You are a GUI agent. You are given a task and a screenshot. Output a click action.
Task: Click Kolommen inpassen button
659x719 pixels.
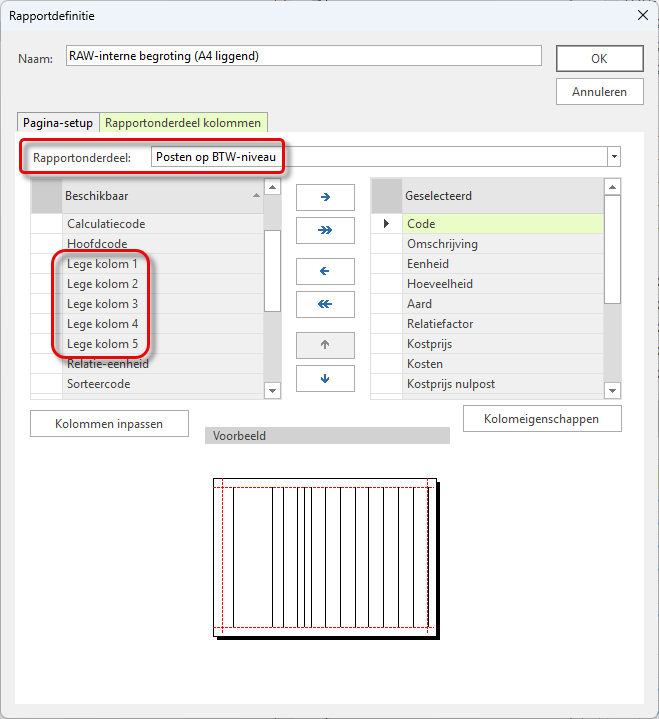[x=109, y=424]
